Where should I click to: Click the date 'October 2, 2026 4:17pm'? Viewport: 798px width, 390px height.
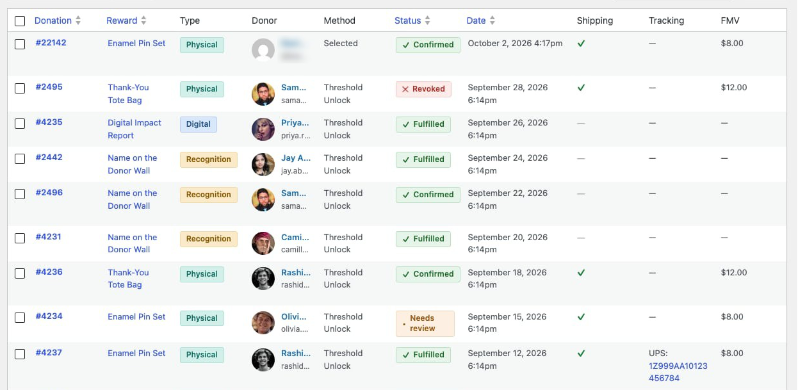point(515,43)
